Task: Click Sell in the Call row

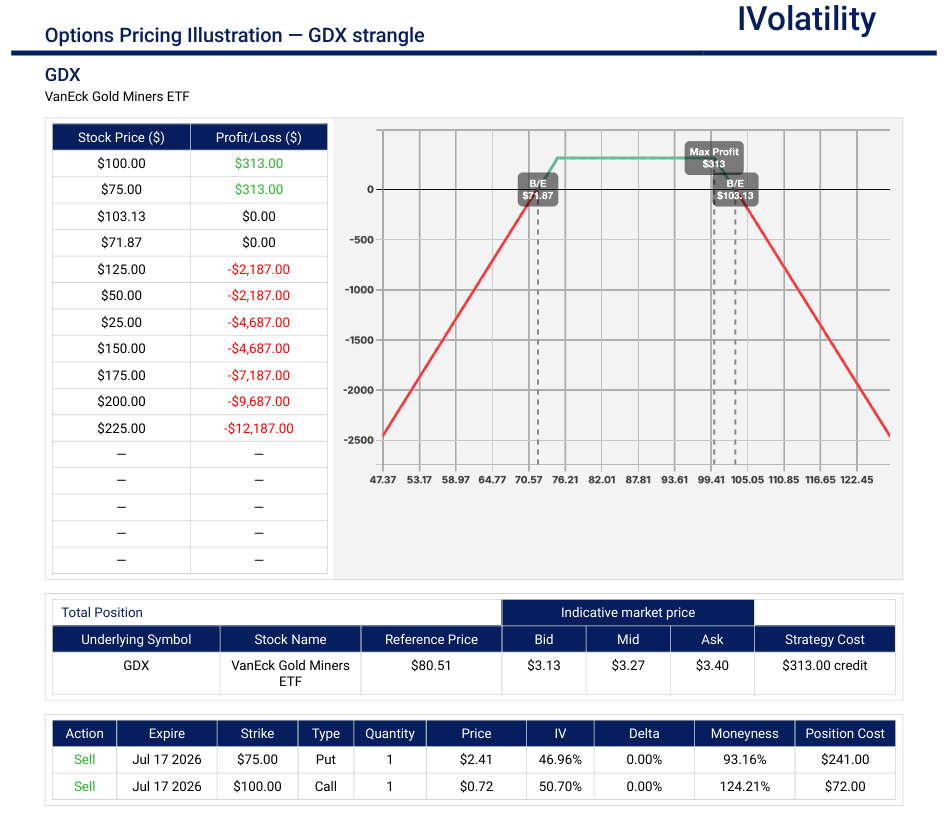Action: pos(84,786)
